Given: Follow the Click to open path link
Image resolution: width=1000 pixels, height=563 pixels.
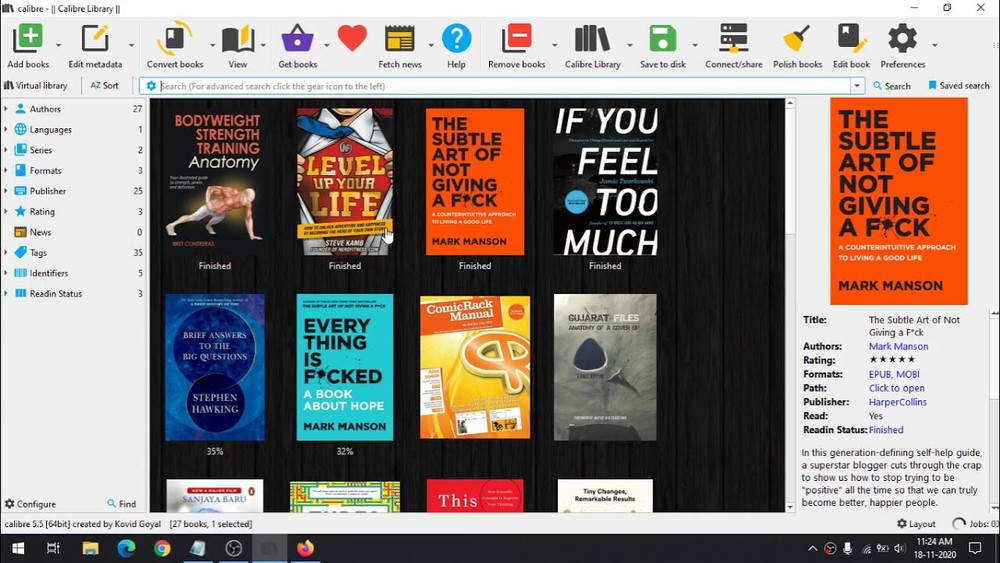Looking at the screenshot, I should pyautogui.click(x=896, y=388).
